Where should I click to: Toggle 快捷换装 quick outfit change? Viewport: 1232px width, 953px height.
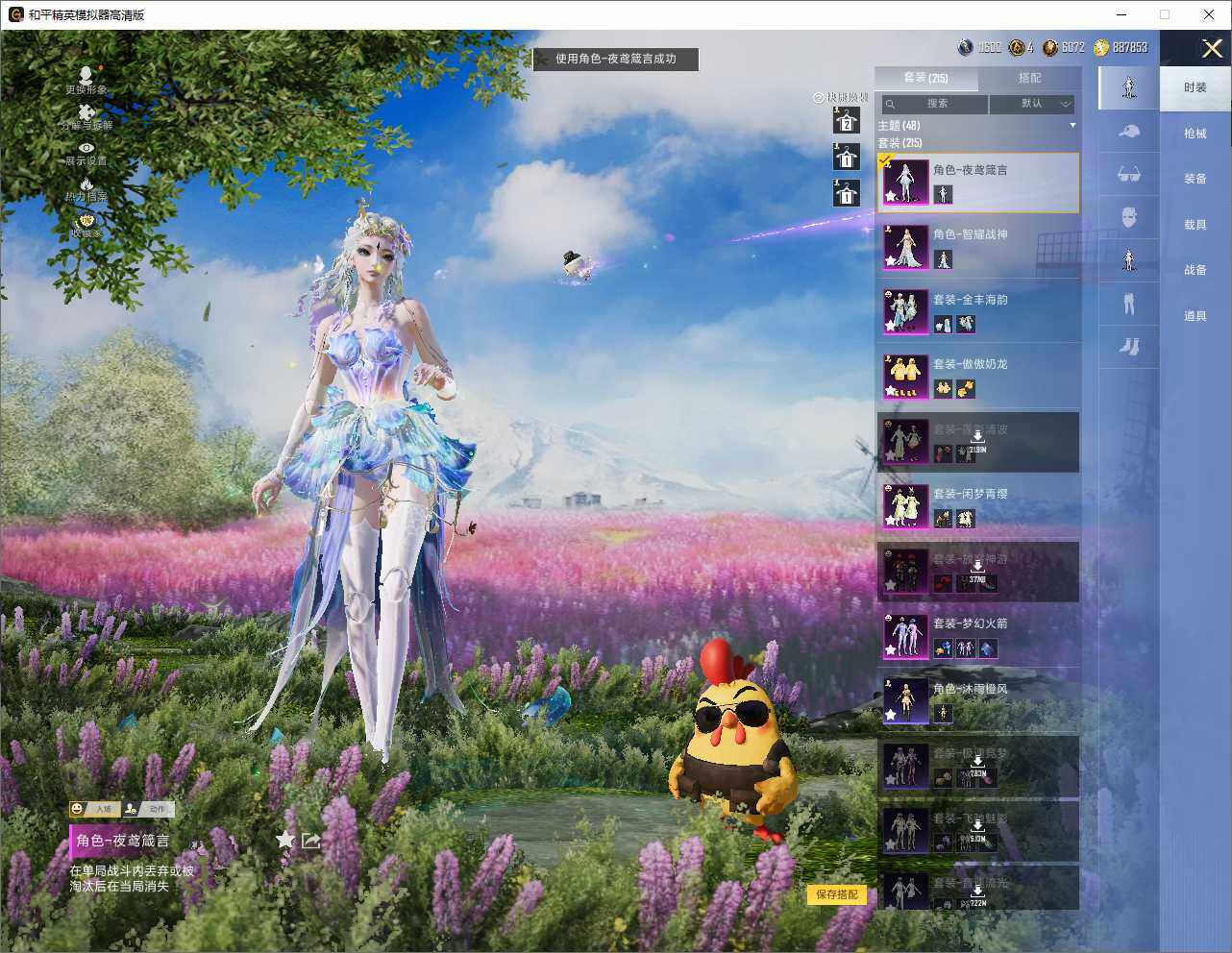pyautogui.click(x=840, y=97)
